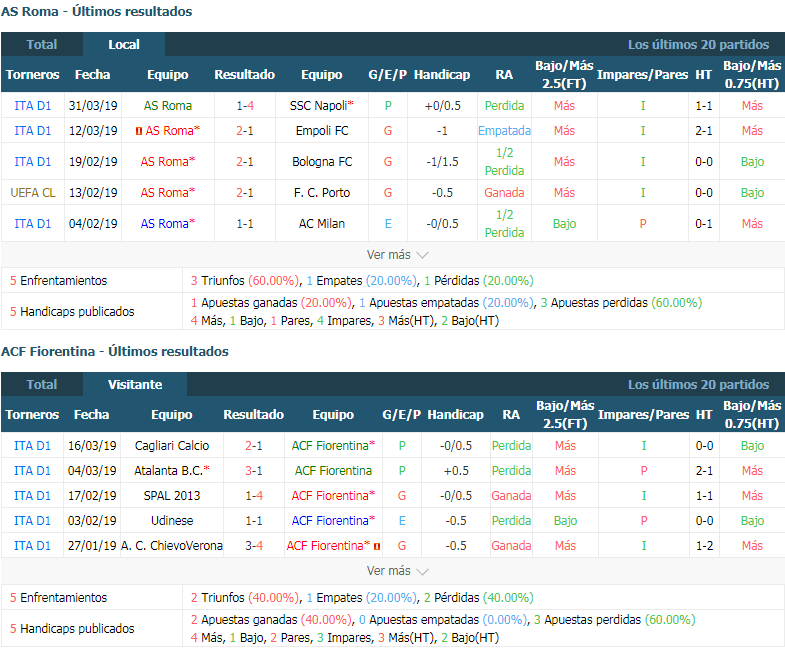Open F. C. Porto team link

[321, 193]
